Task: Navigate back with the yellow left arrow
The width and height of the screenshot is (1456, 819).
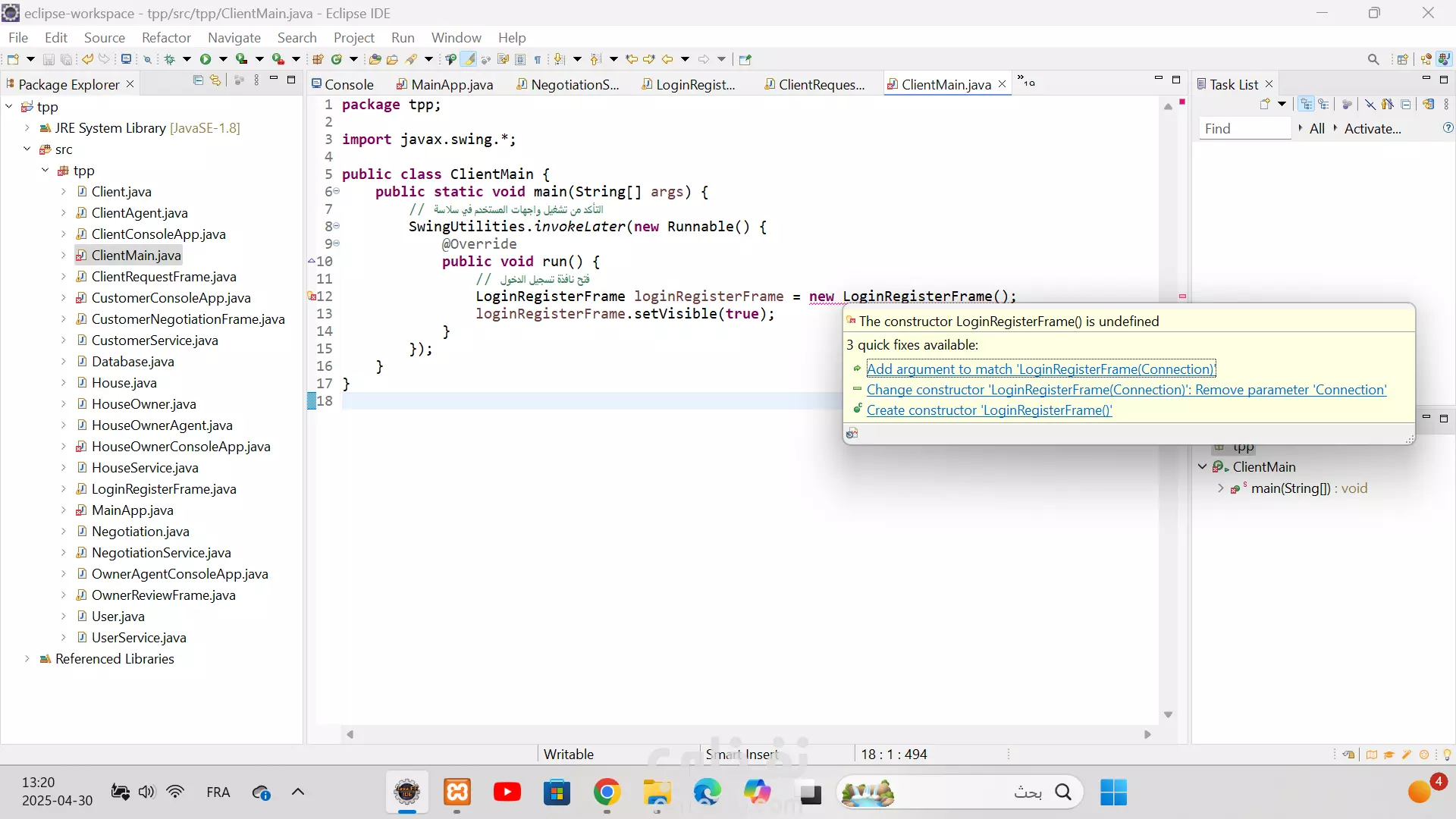Action: point(667,59)
